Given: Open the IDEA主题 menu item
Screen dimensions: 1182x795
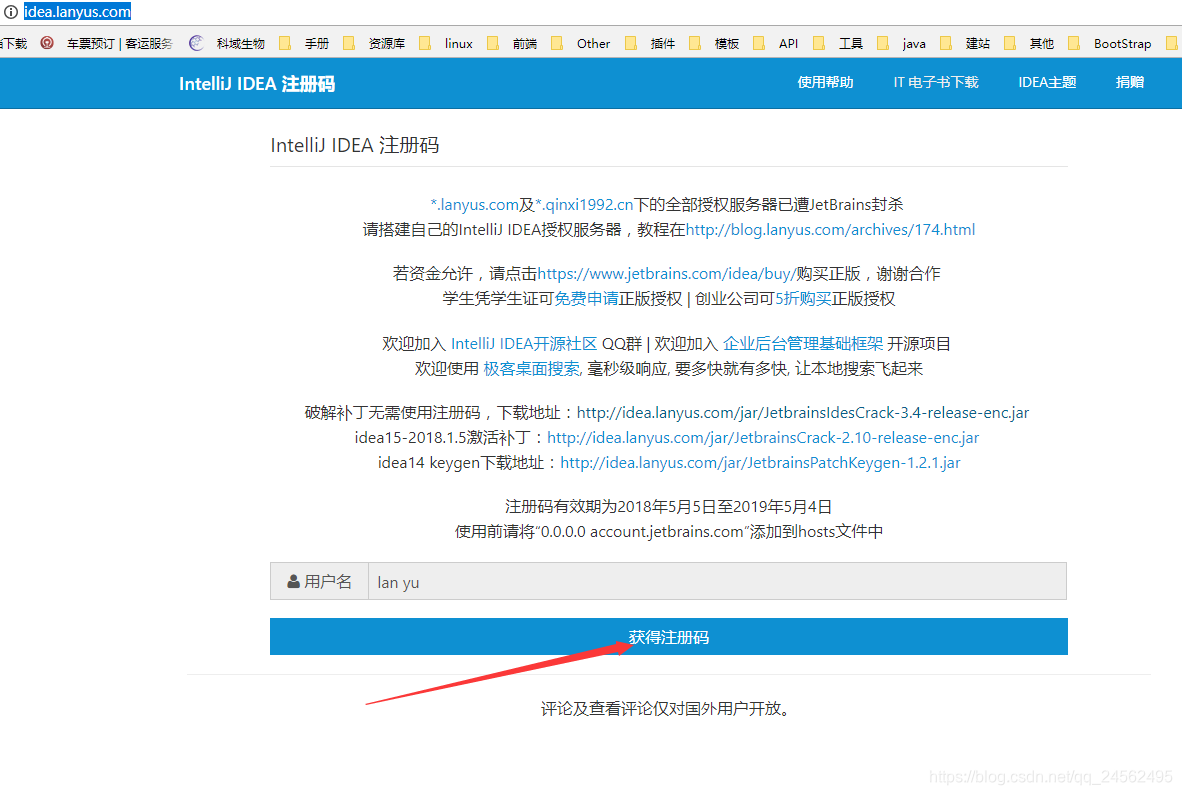Looking at the screenshot, I should [x=1047, y=82].
